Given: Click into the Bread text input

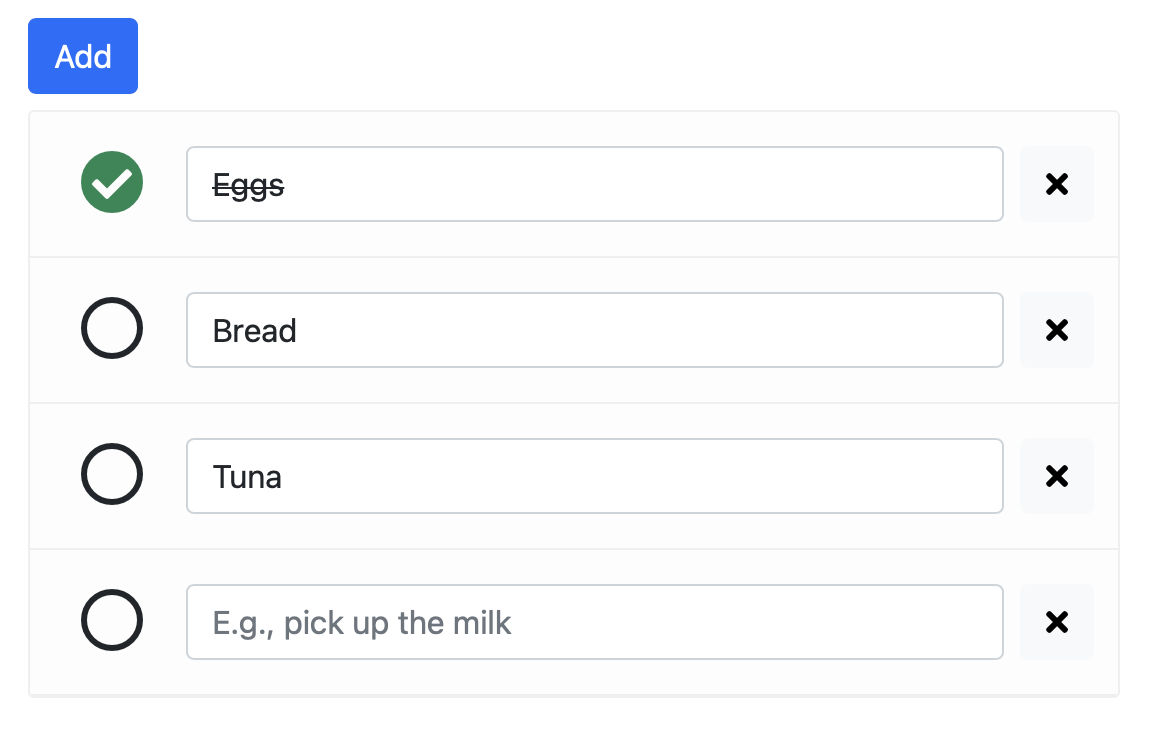Looking at the screenshot, I should point(594,330).
